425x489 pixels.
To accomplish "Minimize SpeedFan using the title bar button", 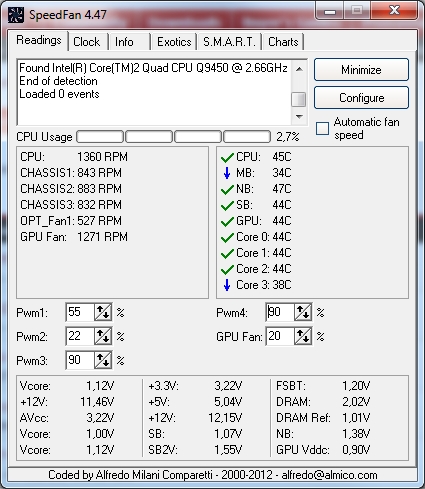I will [x=330, y=11].
